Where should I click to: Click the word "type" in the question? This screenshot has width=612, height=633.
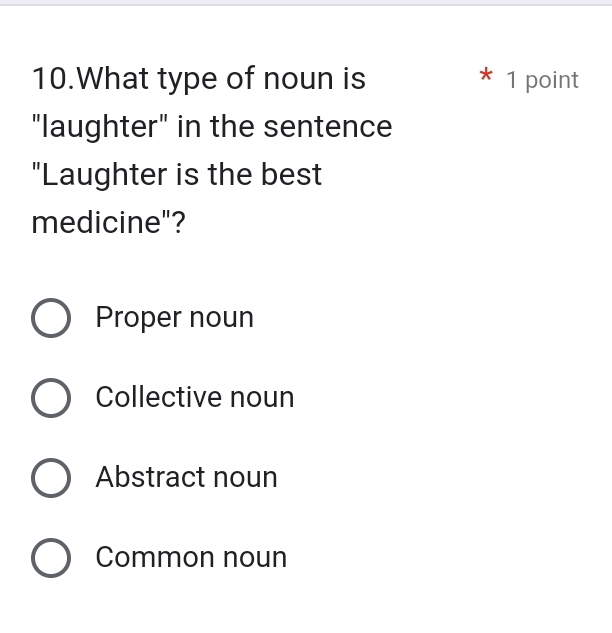pyautogui.click(x=188, y=80)
